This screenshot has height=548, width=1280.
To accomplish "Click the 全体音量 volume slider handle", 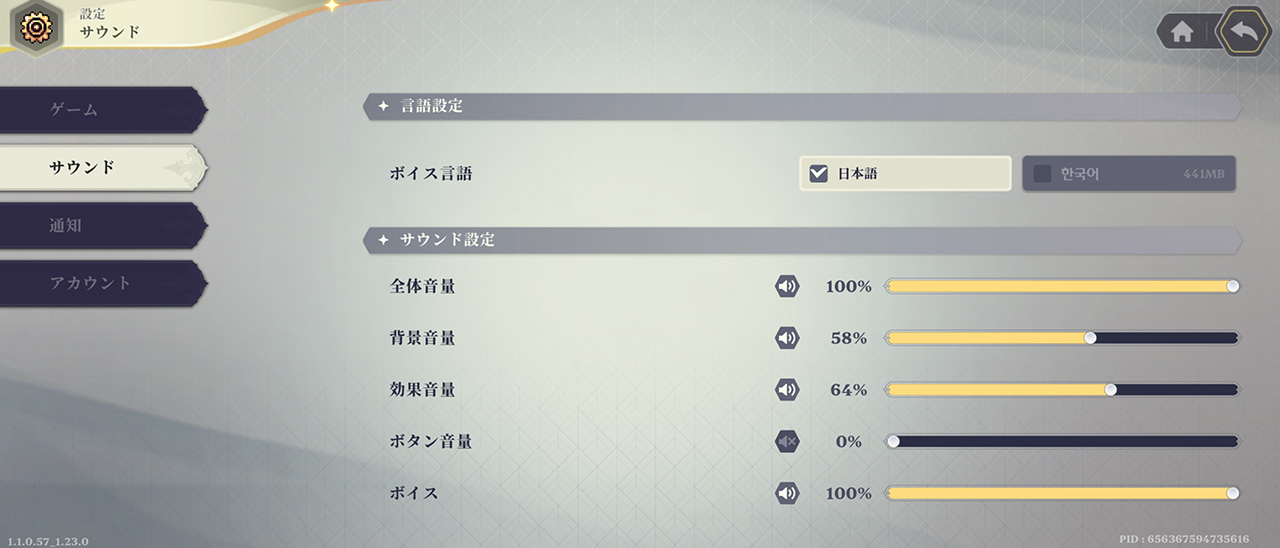I will [1233, 287].
